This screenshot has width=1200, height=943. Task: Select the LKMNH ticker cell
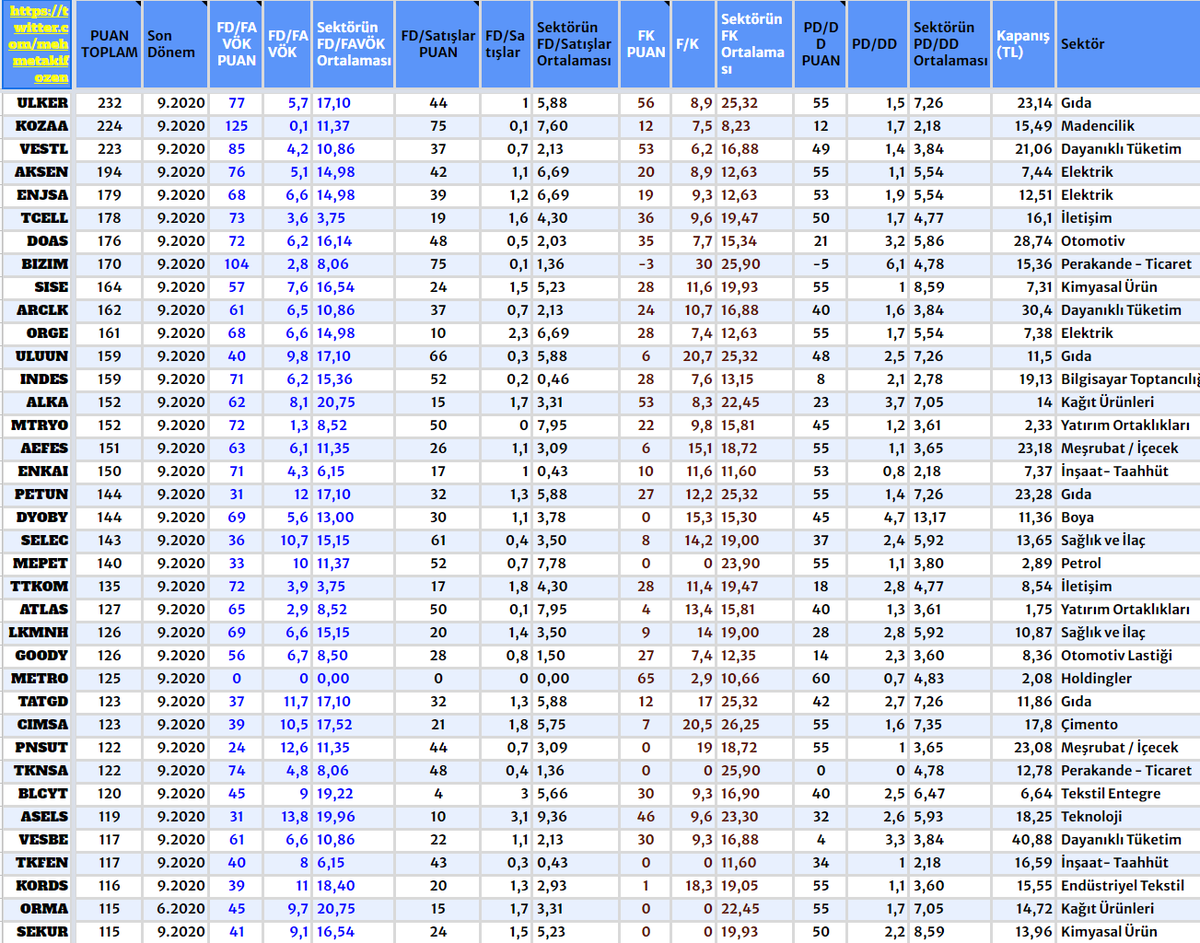pos(38,632)
